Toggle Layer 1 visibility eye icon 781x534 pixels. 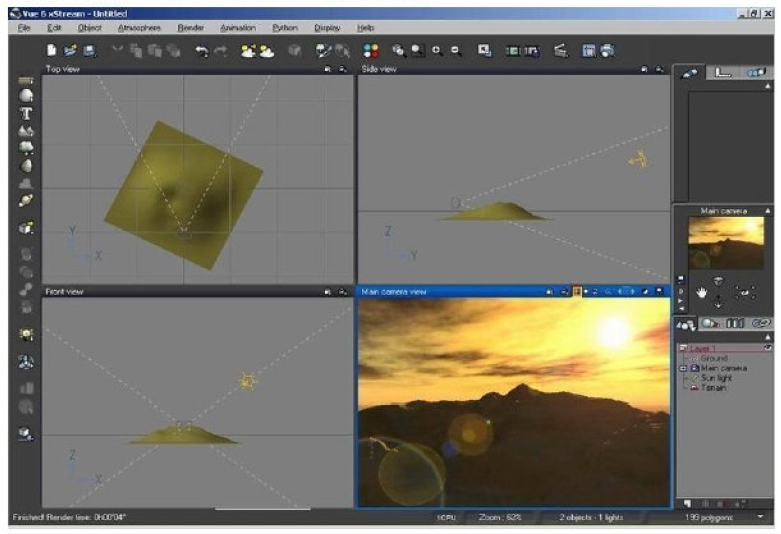[766, 348]
